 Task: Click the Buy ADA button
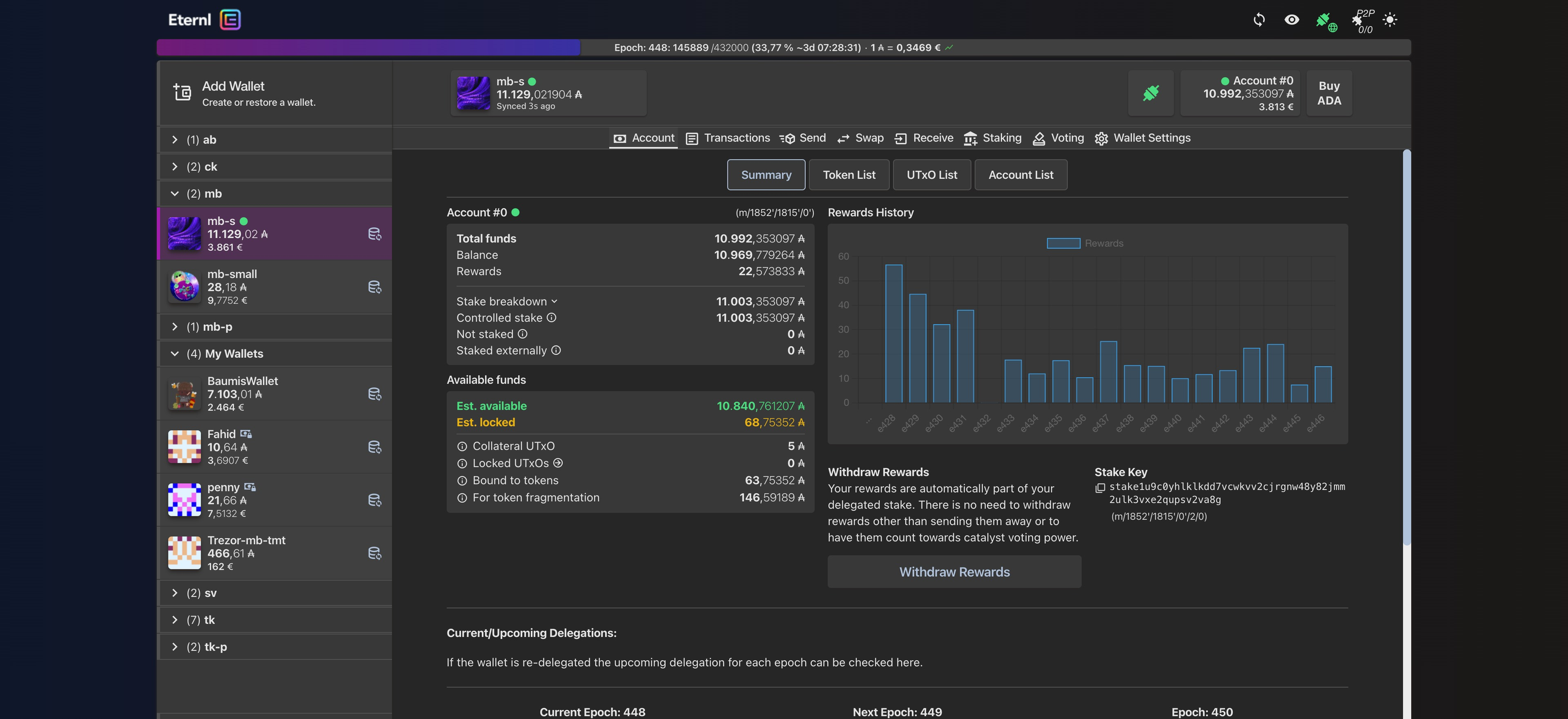[1329, 92]
